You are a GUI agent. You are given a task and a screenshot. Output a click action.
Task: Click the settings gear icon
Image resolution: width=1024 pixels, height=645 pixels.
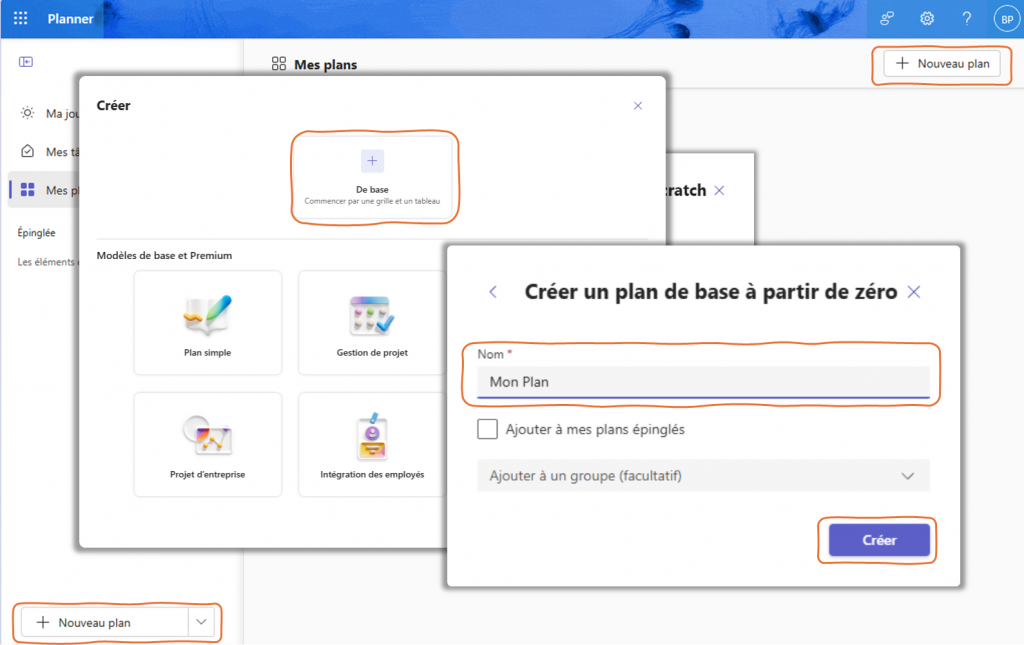(927, 18)
